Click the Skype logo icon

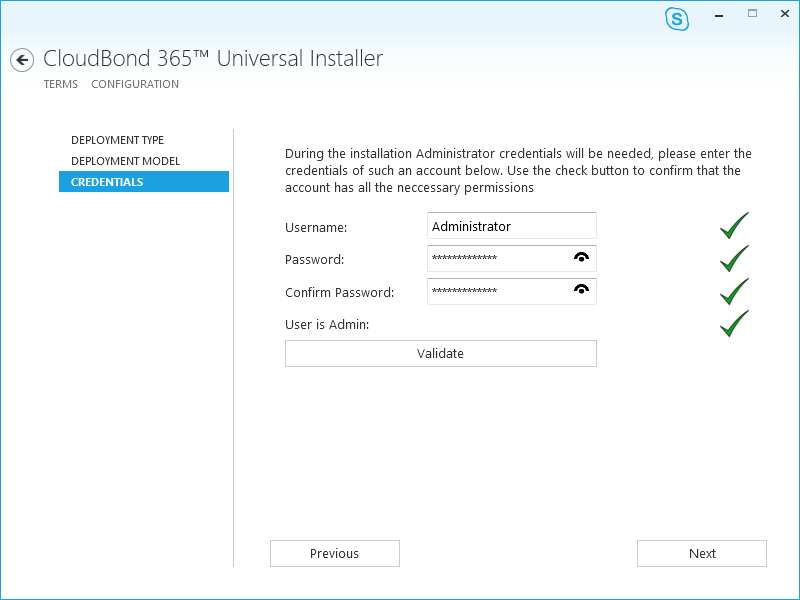[x=677, y=19]
